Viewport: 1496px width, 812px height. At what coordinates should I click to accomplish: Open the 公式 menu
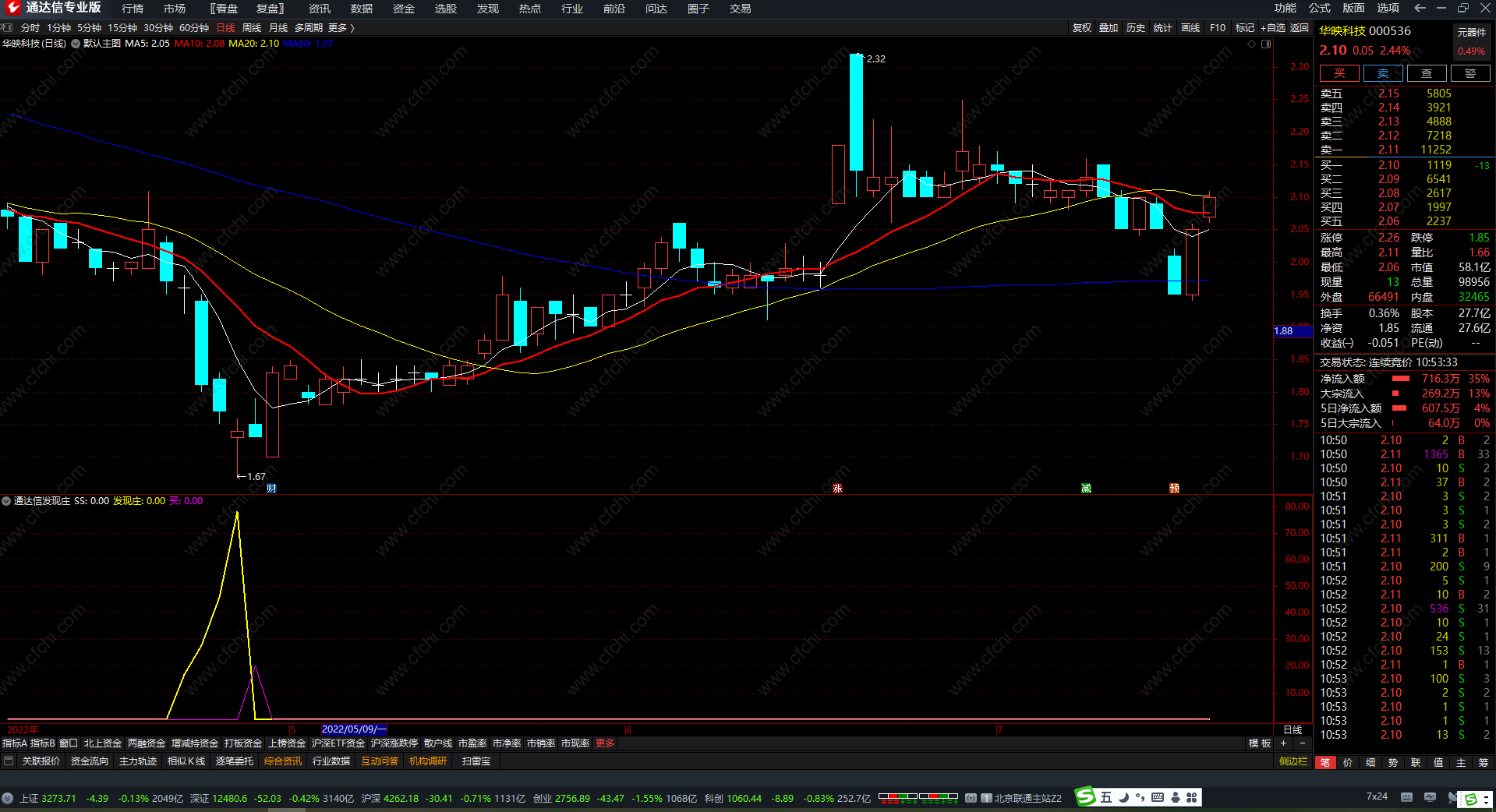(x=1320, y=8)
